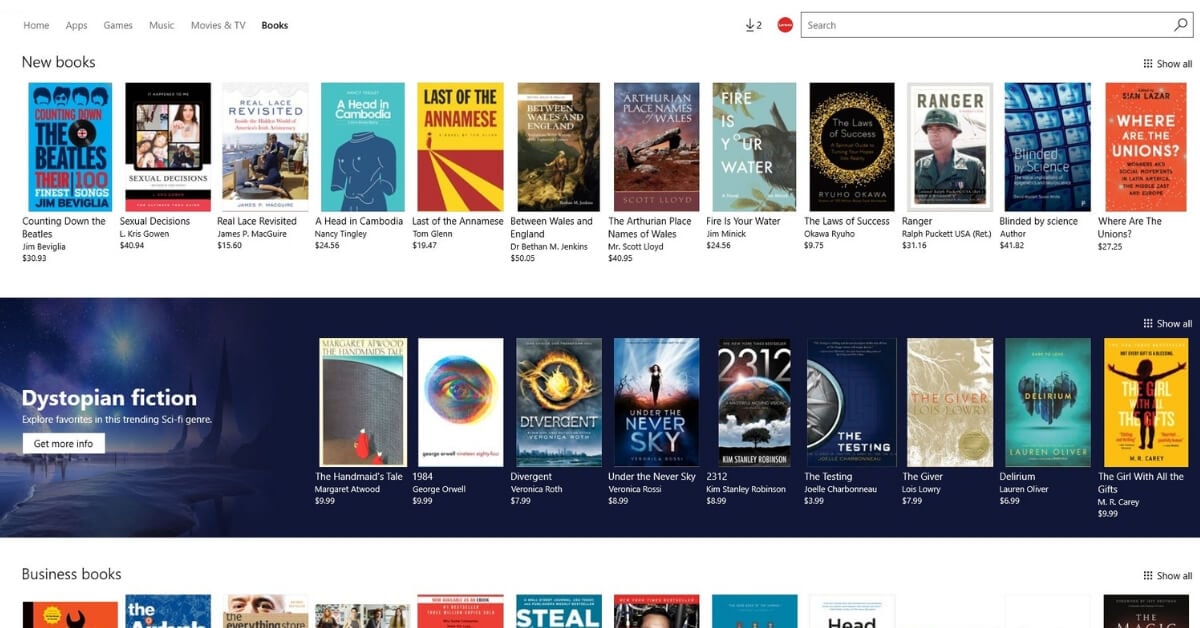Open Real Lace Revisited cover
Image resolution: width=1200 pixels, height=628 pixels.
pos(265,147)
